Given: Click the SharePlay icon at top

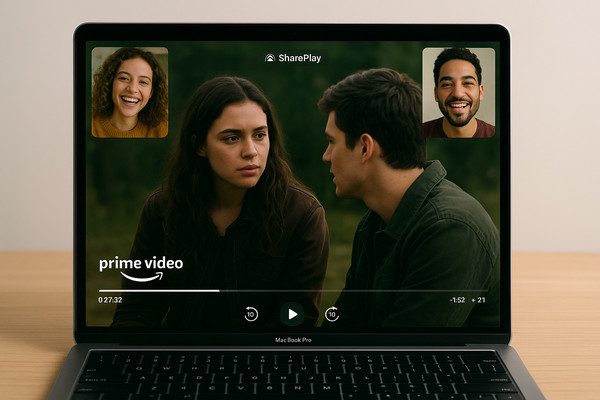Looking at the screenshot, I should [x=270, y=58].
